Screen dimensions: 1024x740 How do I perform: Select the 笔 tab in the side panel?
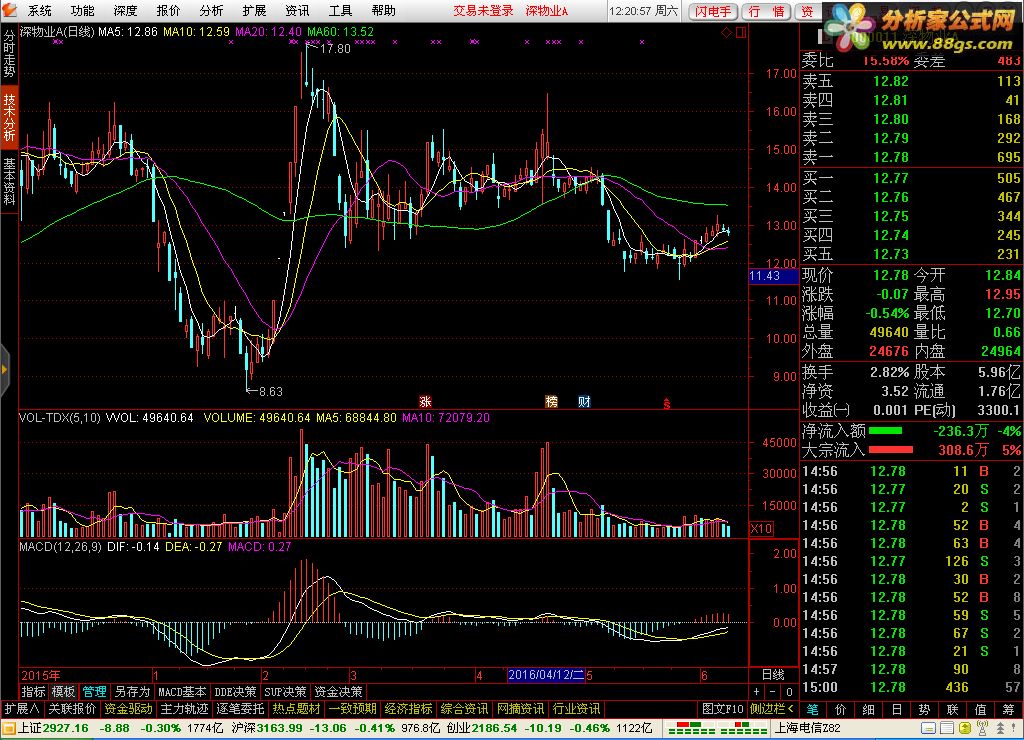pyautogui.click(x=812, y=709)
